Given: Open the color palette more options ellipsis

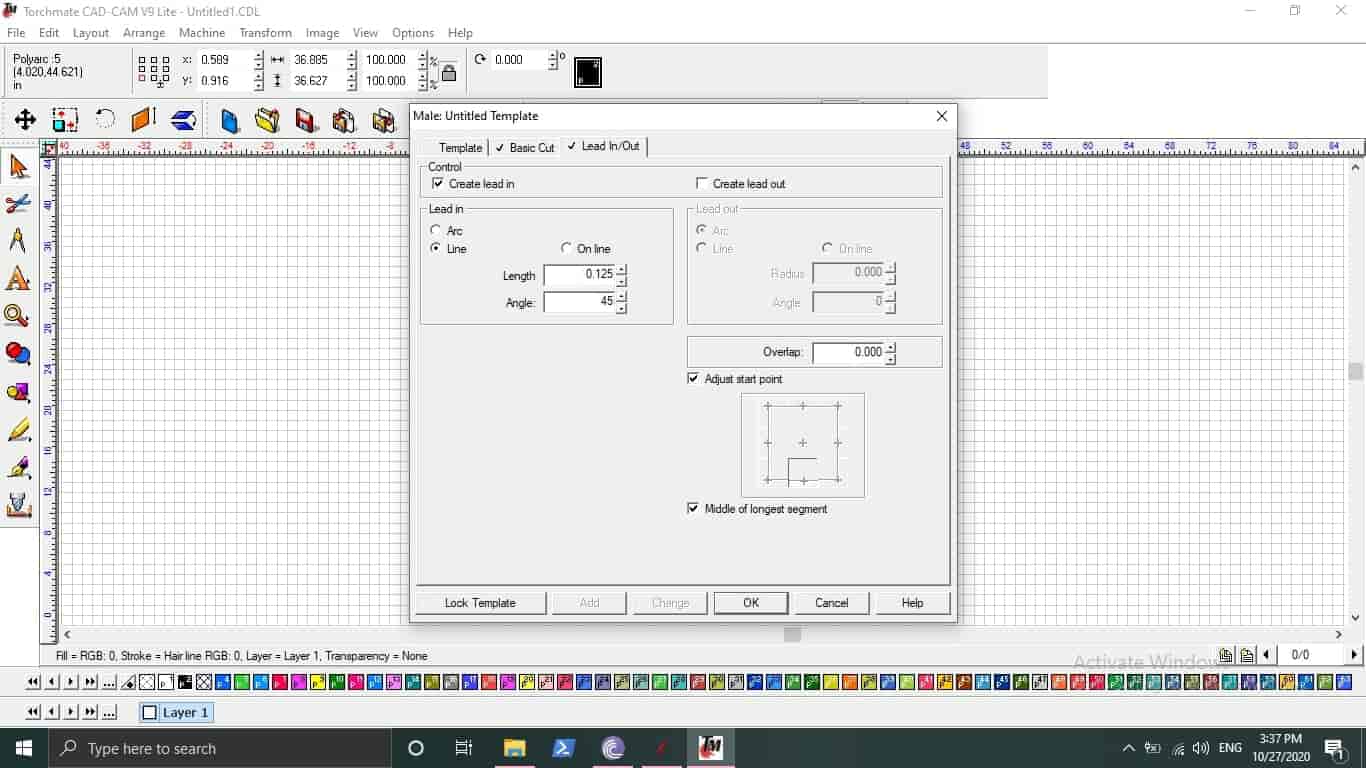Looking at the screenshot, I should coord(110,683).
